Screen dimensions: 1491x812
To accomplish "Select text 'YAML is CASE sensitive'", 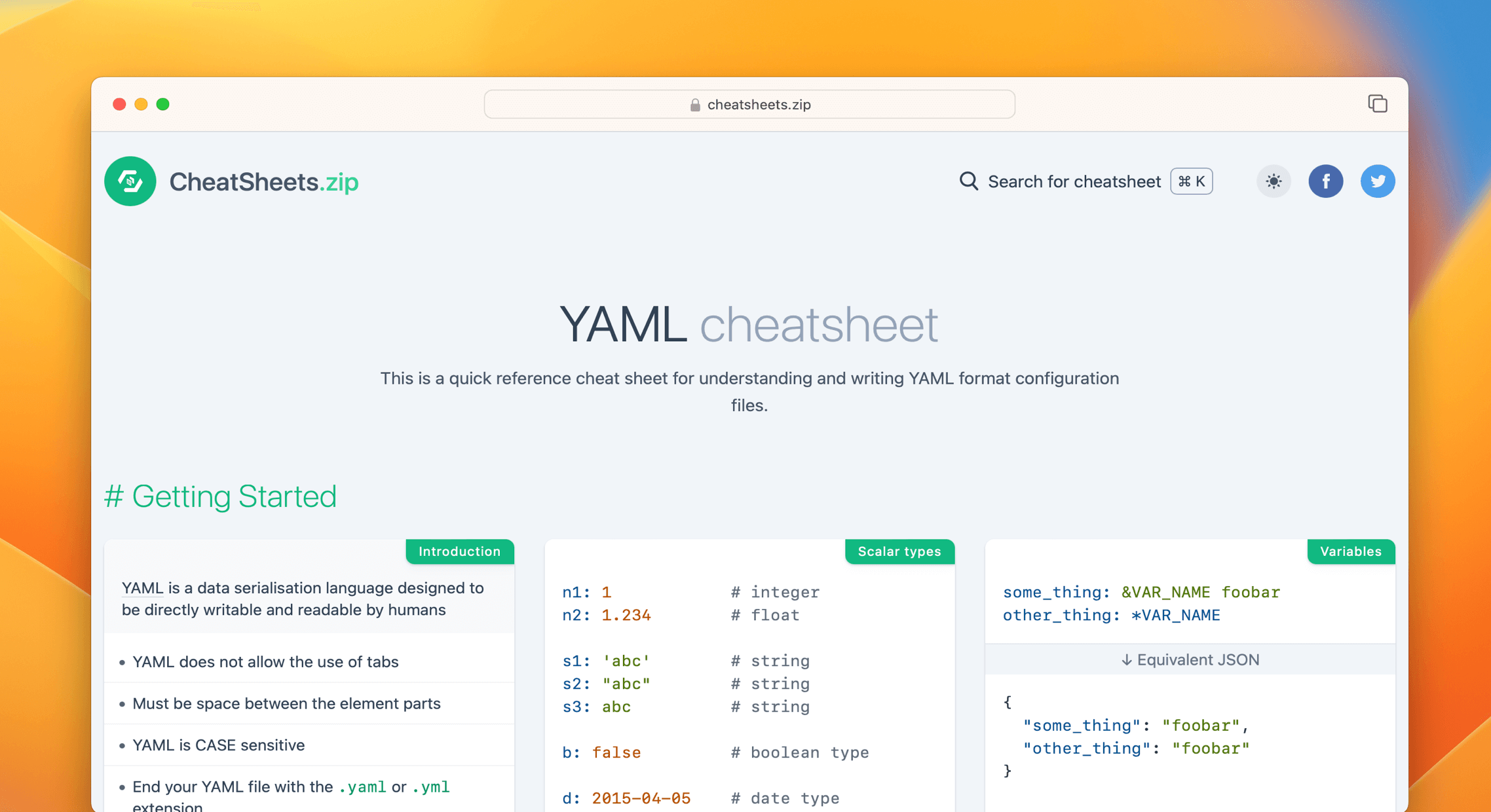I will [218, 745].
